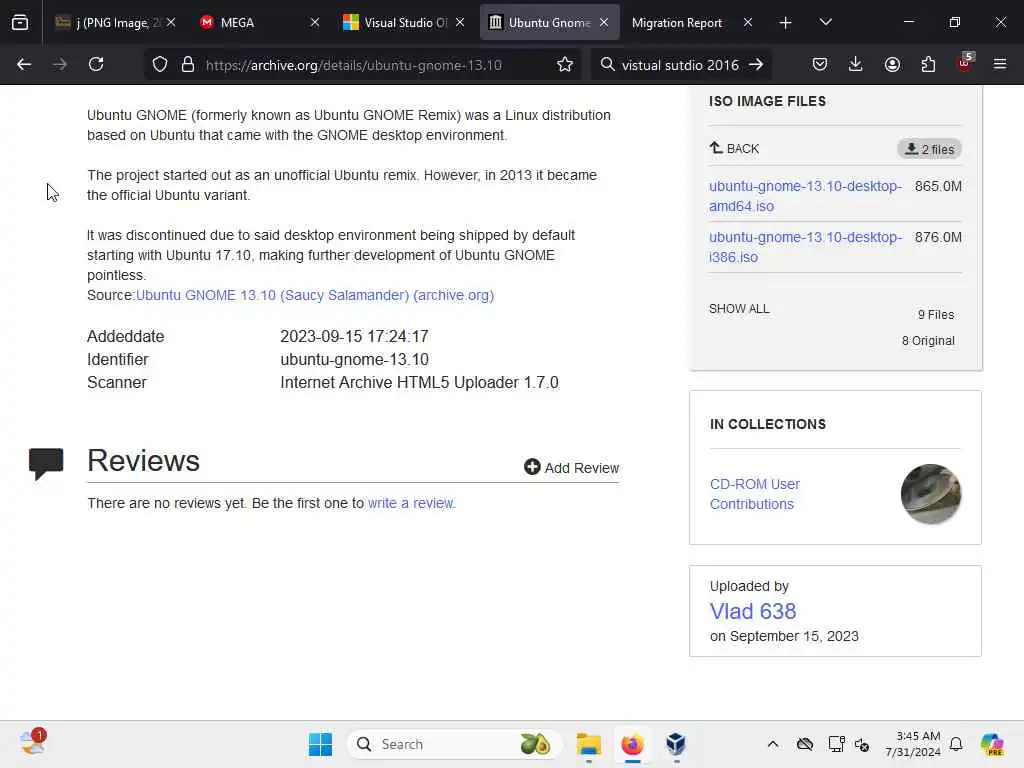Close the Migration Report tab
This screenshot has width=1024, height=768.
[748, 22]
